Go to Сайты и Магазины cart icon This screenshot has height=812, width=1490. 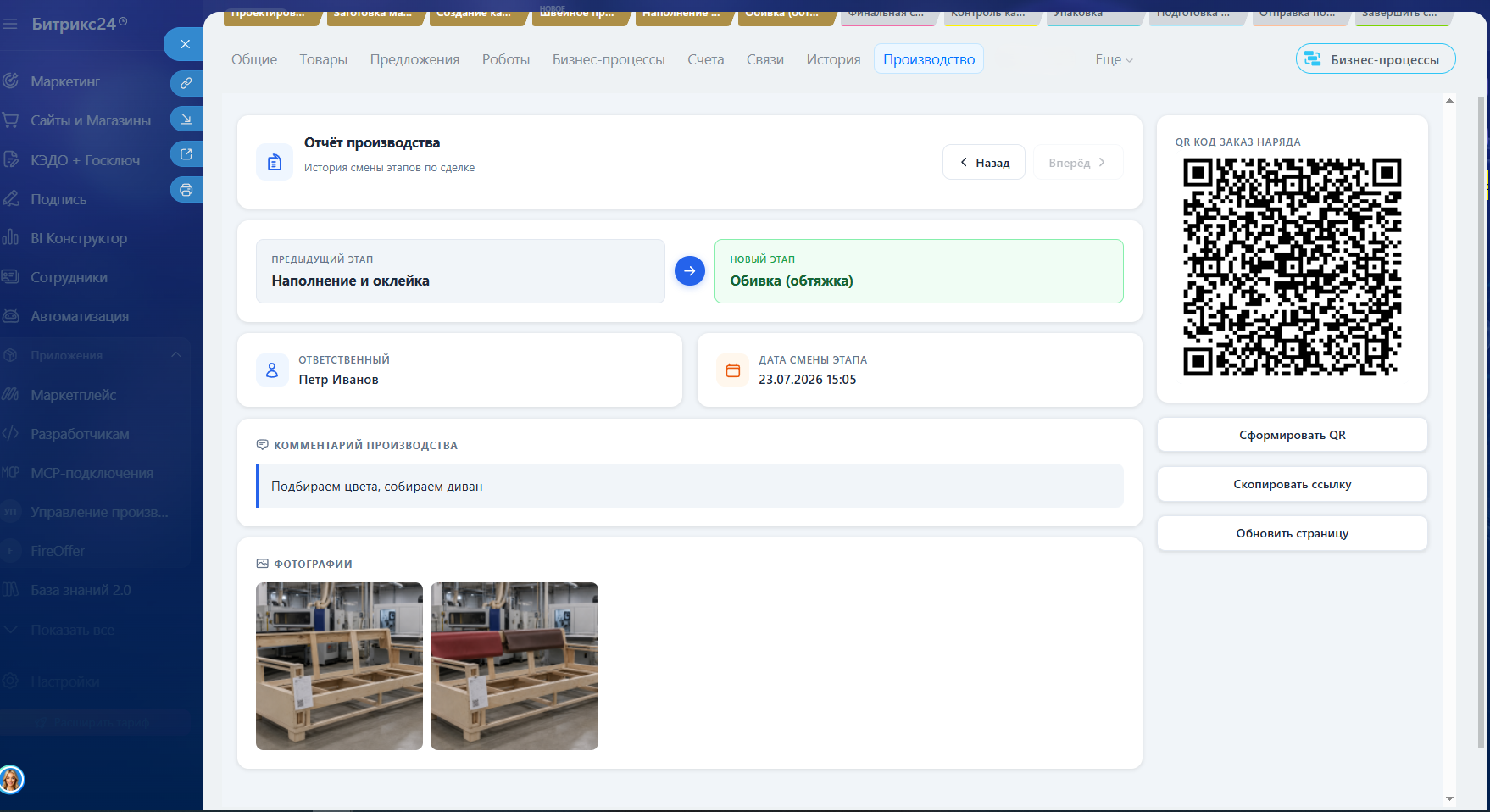click(x=11, y=120)
